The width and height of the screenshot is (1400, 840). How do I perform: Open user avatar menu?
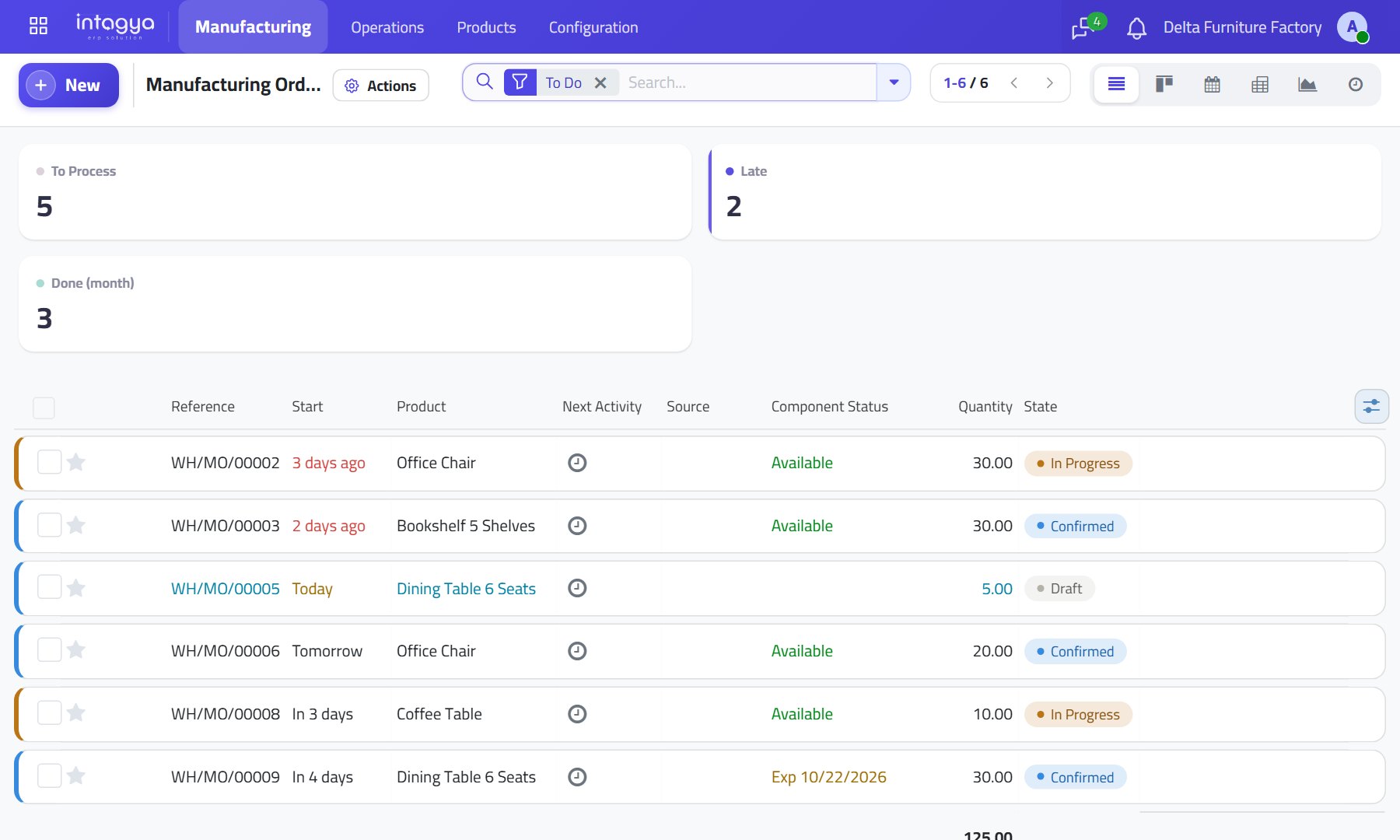tap(1353, 27)
